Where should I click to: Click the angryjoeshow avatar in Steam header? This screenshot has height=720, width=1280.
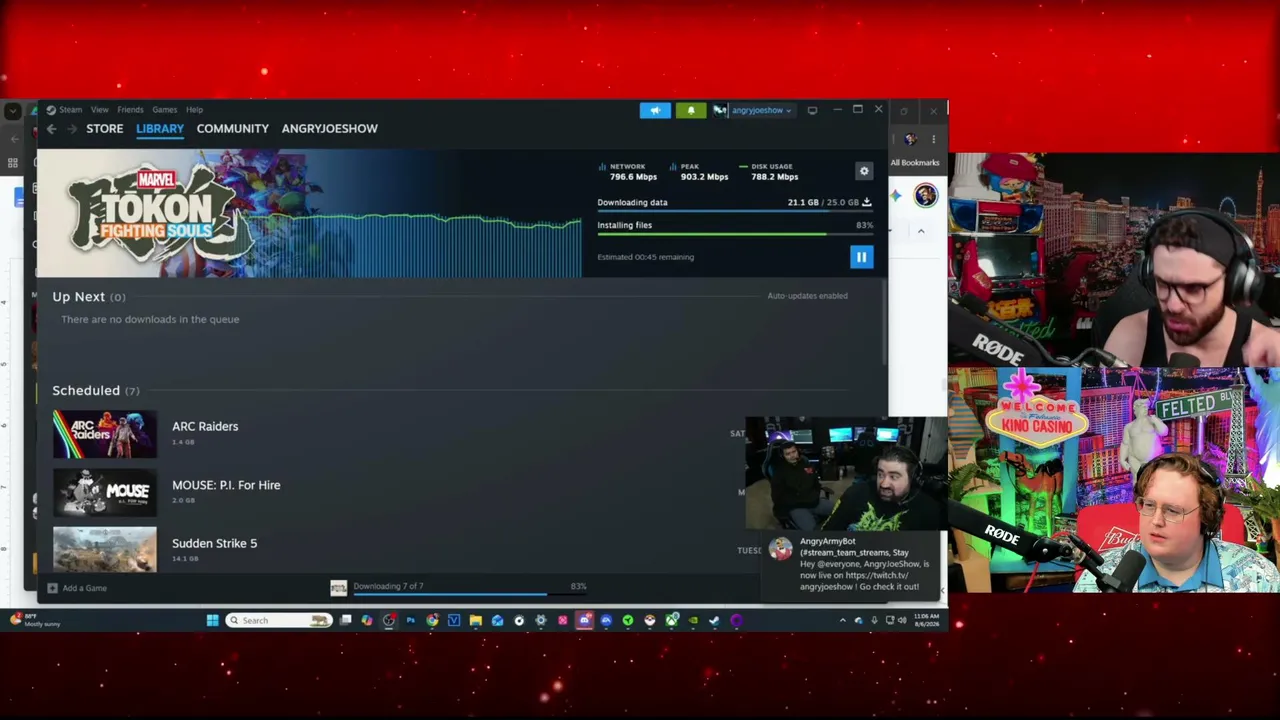point(720,110)
